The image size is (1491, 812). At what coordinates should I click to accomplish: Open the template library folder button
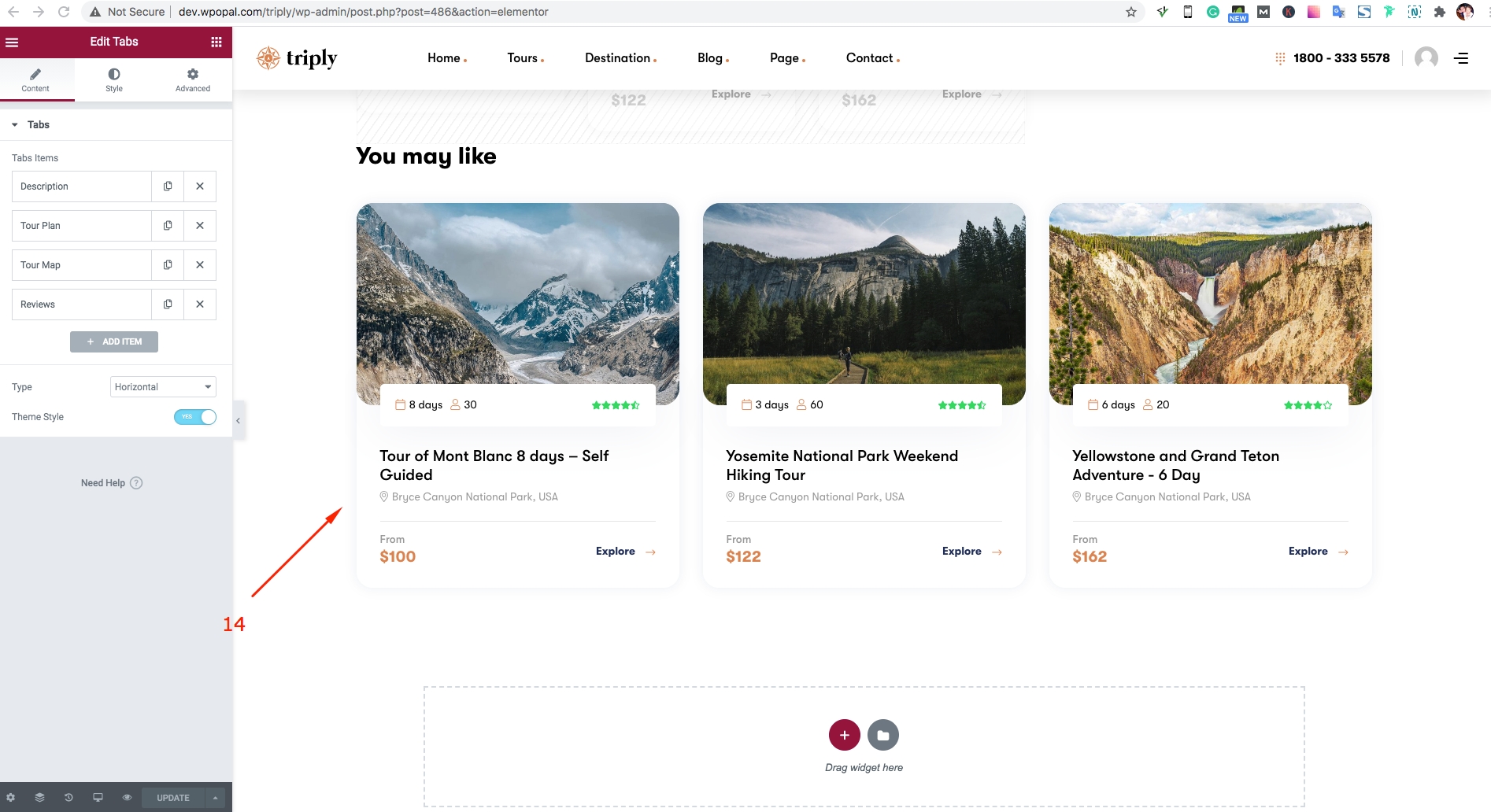(882, 735)
